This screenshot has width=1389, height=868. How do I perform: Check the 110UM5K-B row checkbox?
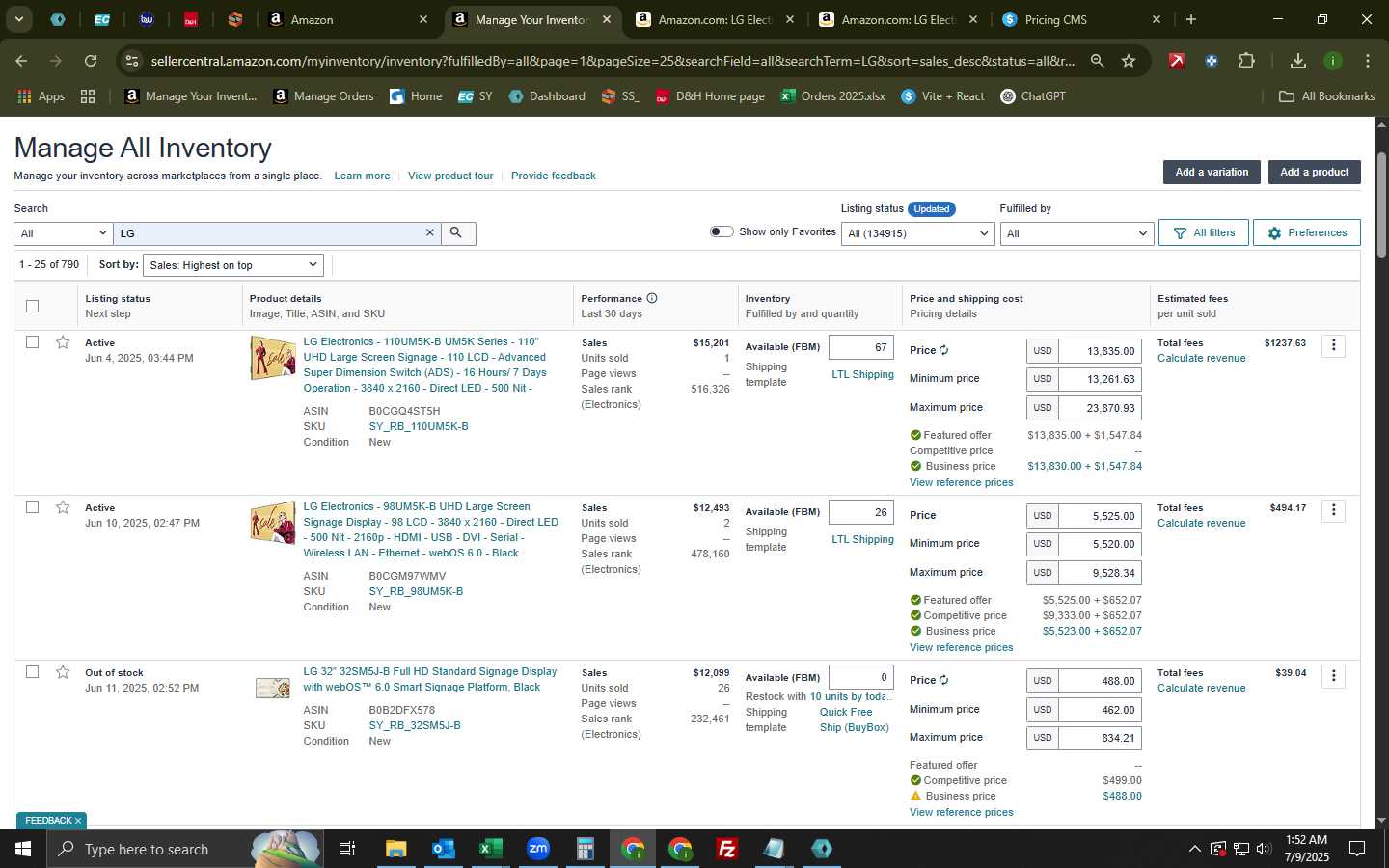[x=33, y=342]
